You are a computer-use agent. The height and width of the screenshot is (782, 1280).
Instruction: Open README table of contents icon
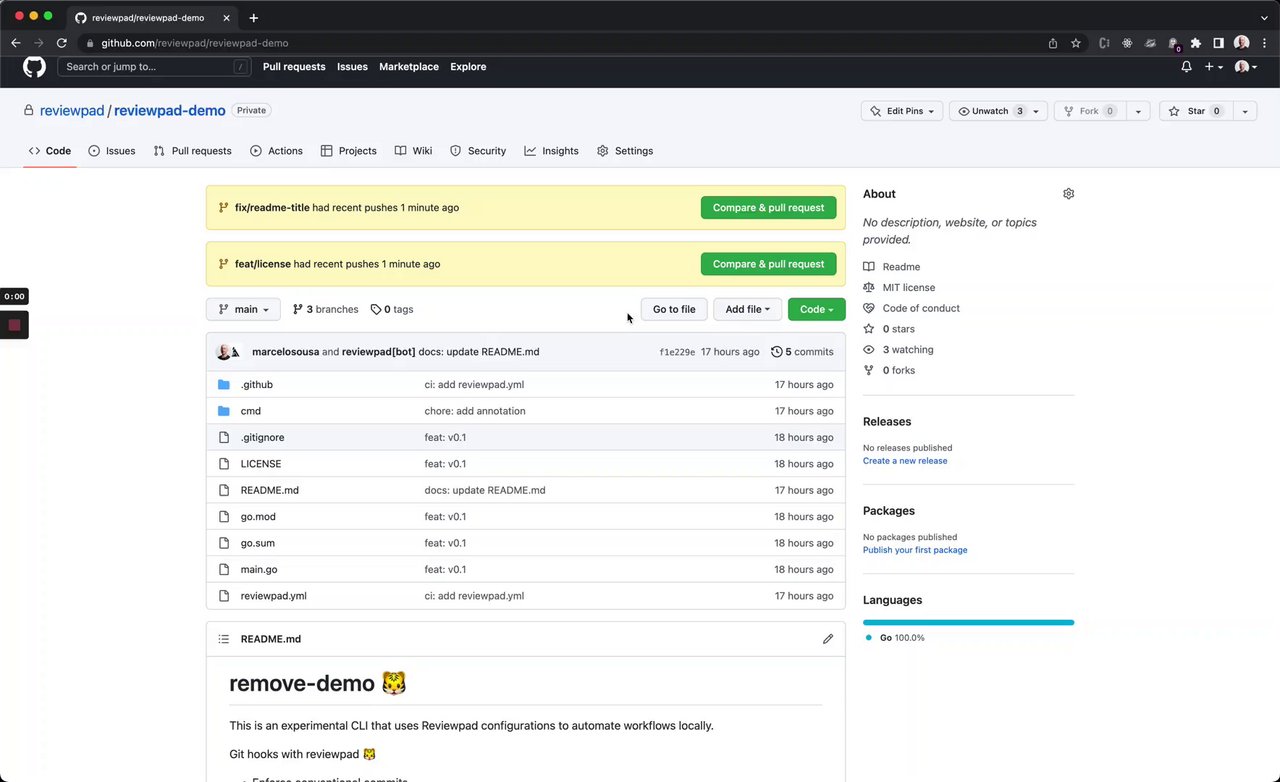click(223, 639)
